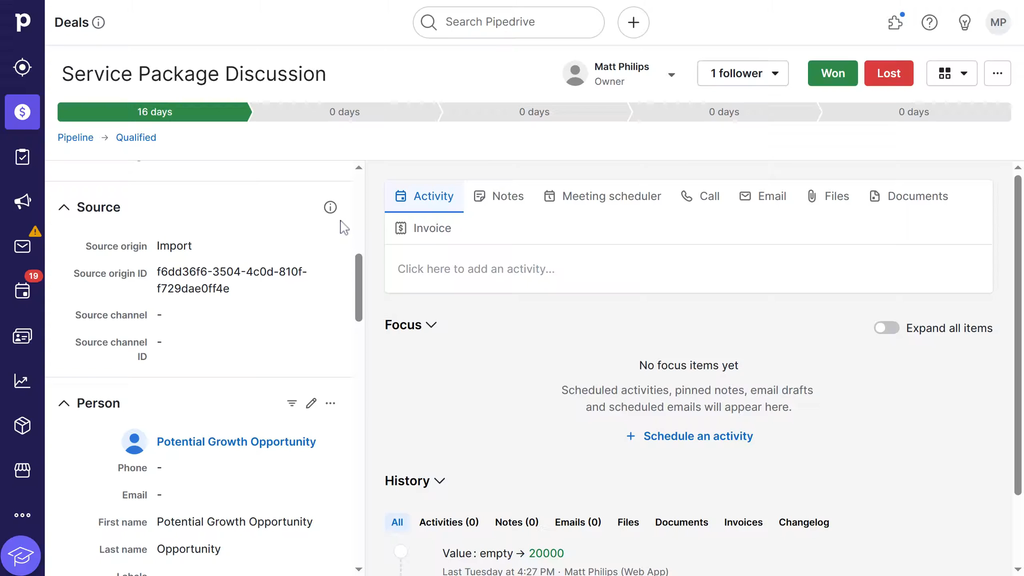1024x576 pixels.
Task: Collapse the Source section
Action: (64, 207)
